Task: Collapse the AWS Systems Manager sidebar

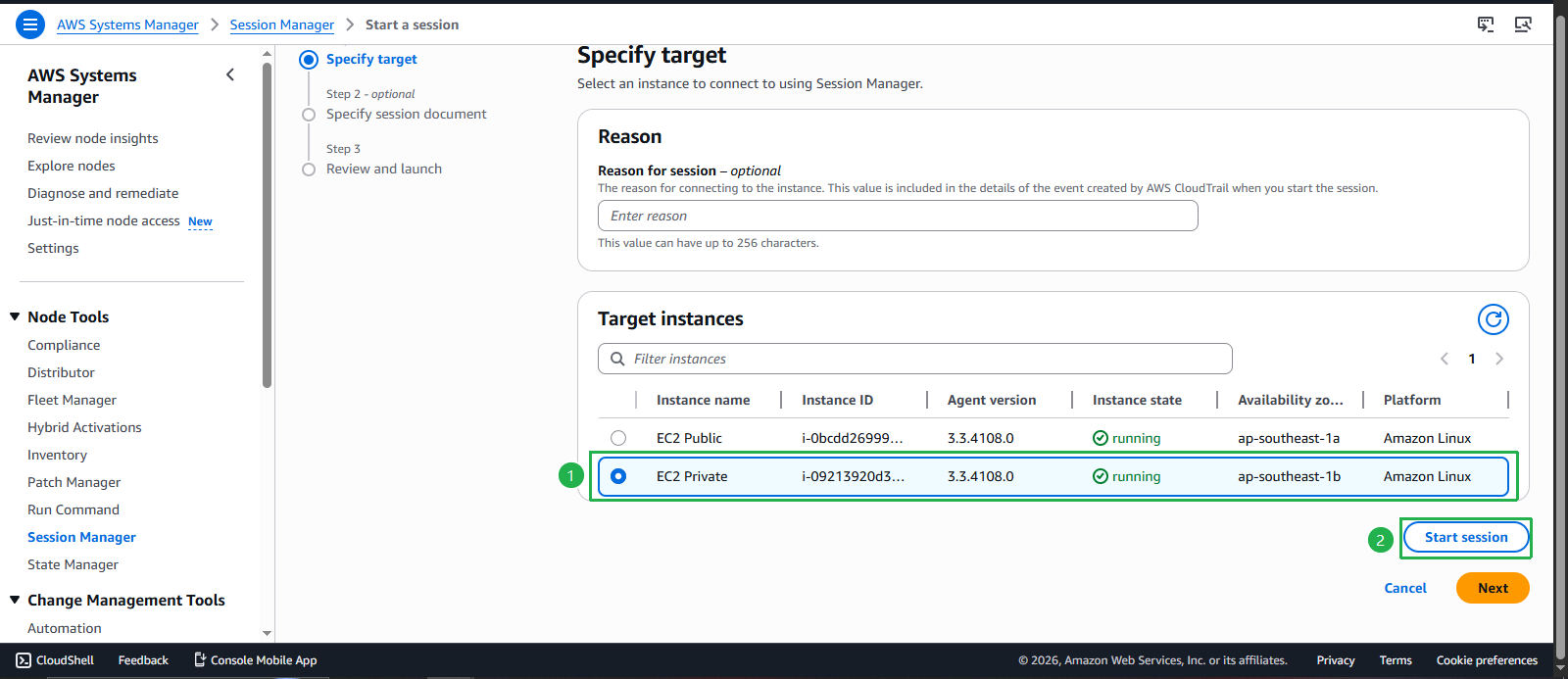Action: [x=230, y=74]
